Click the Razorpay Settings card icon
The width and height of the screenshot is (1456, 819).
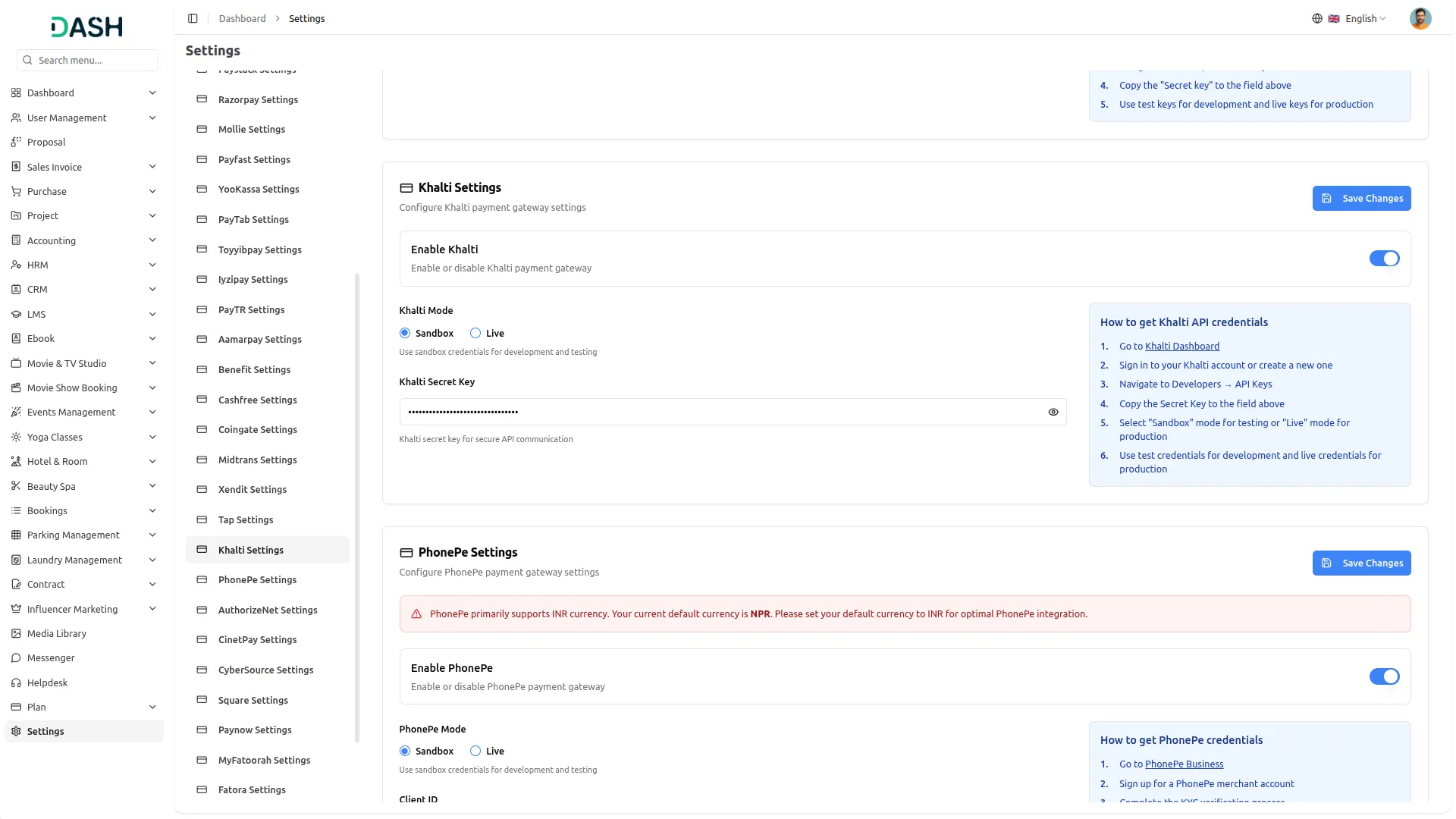[x=202, y=99]
